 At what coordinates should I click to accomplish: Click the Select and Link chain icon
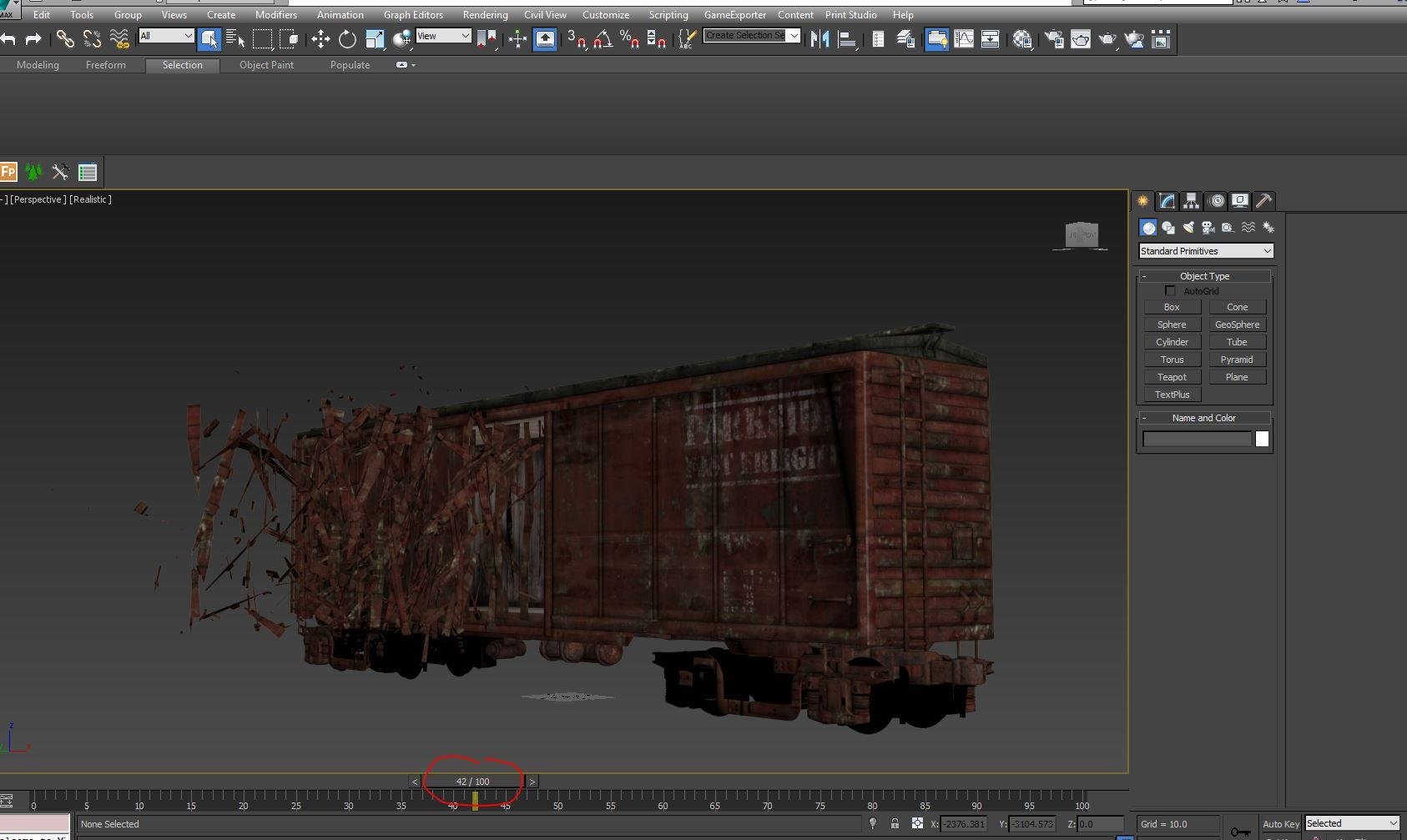coord(64,39)
